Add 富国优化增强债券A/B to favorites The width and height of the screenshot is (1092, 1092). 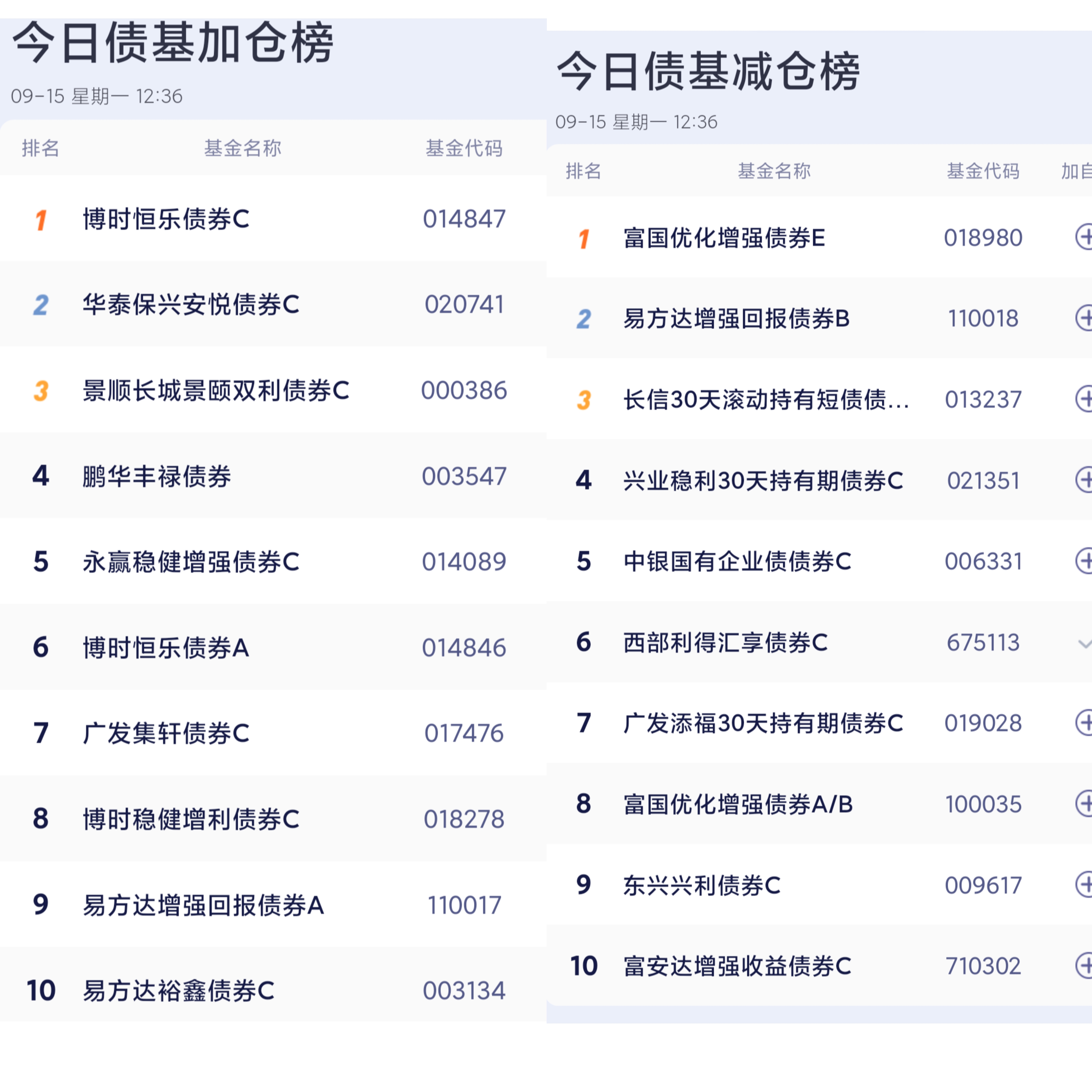pos(1084,803)
